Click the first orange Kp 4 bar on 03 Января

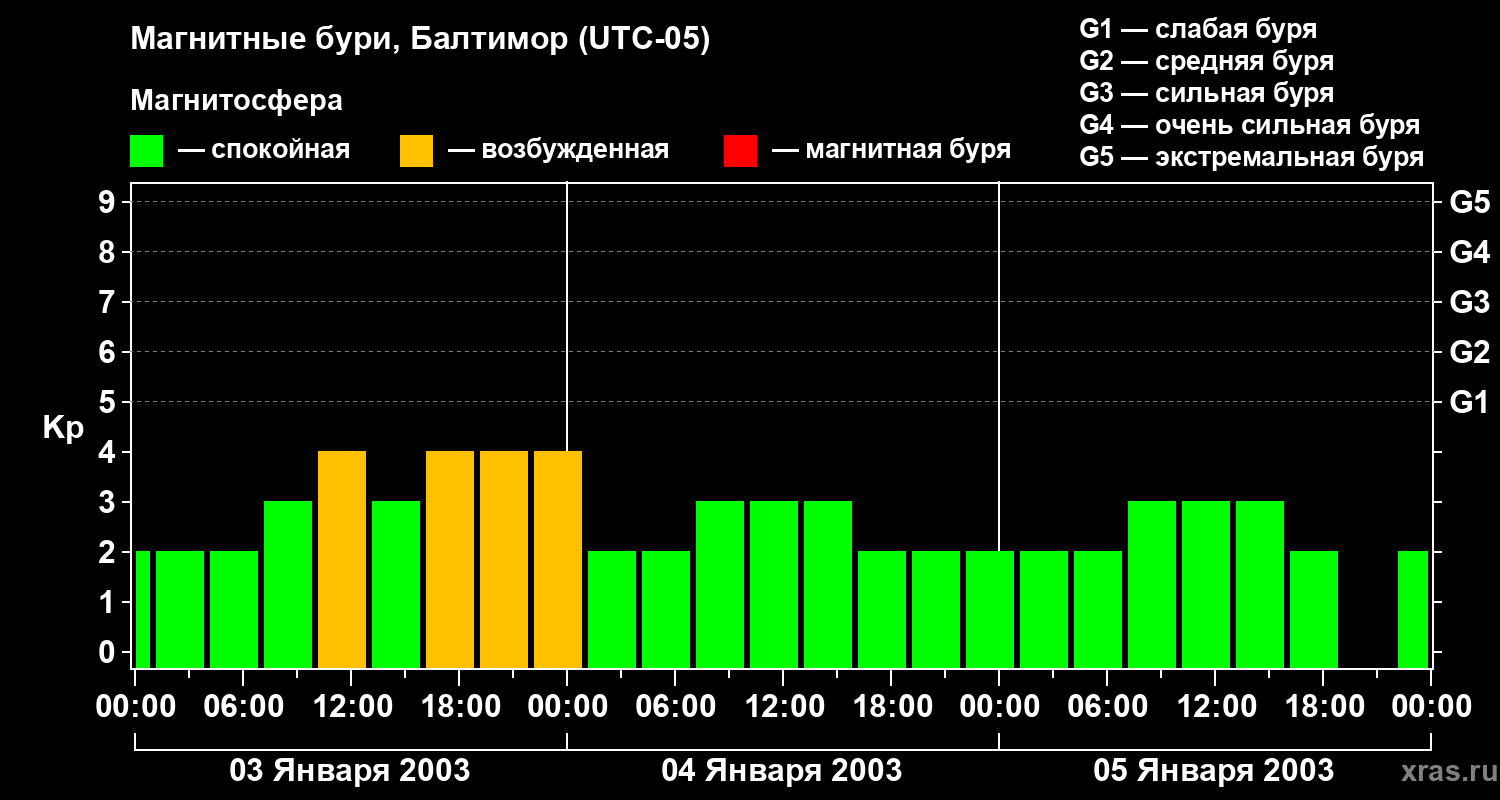[342, 559]
